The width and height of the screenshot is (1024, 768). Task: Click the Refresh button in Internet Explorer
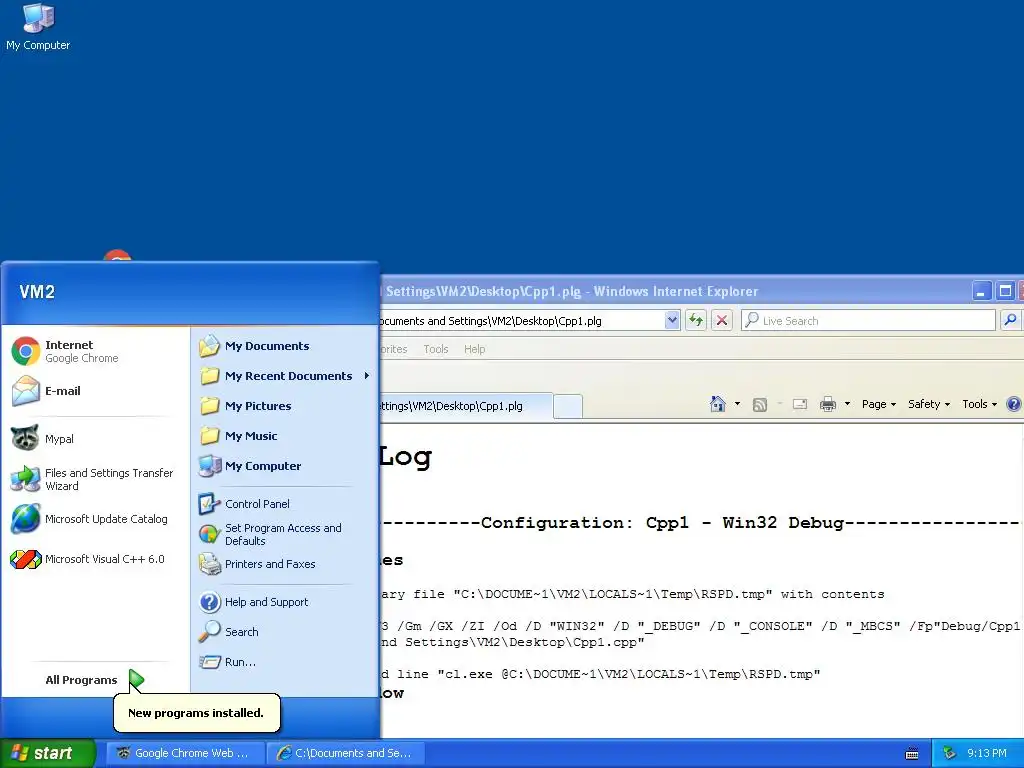[x=696, y=320]
